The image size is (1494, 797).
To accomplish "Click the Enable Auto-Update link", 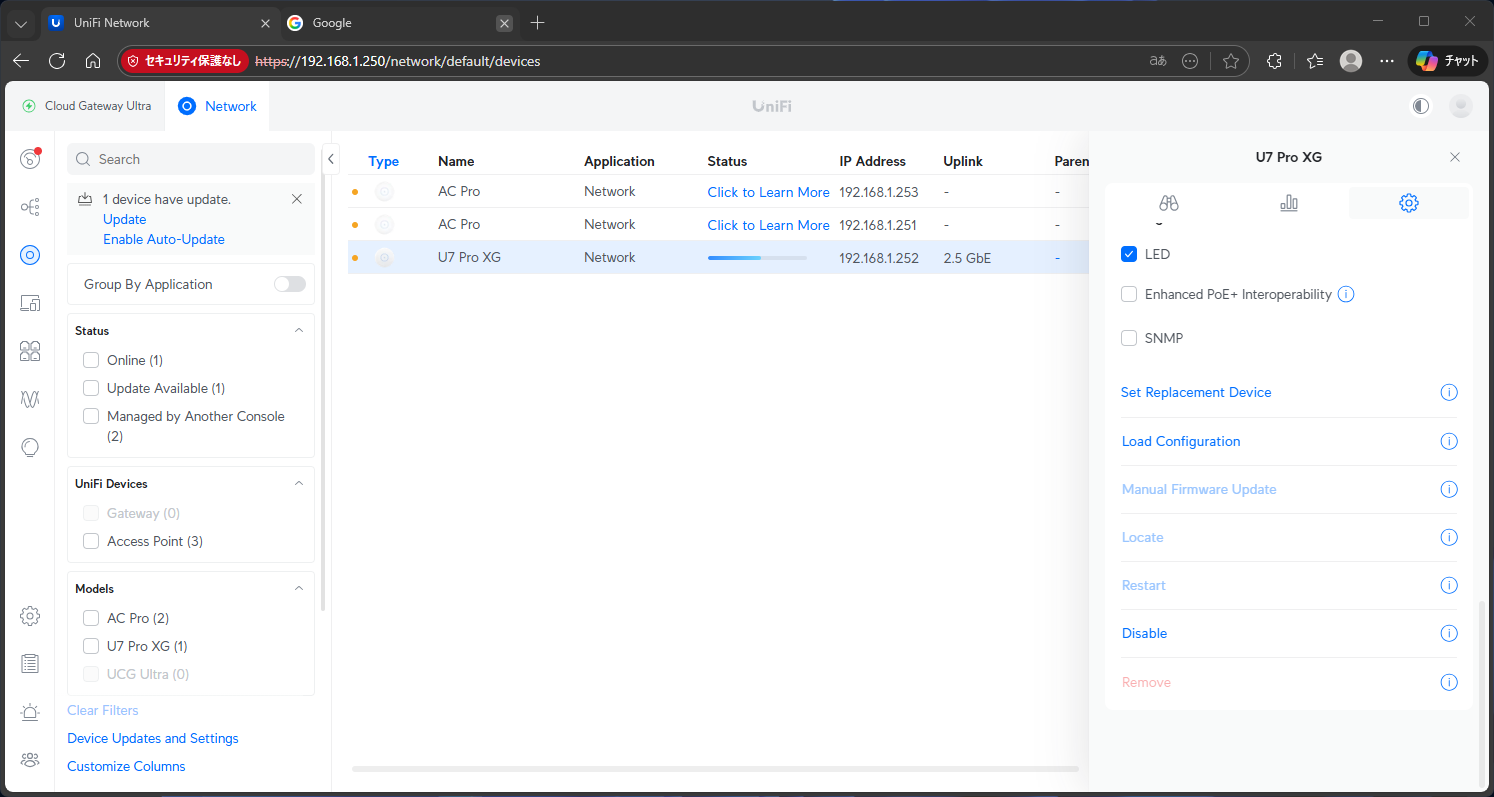I will (164, 239).
